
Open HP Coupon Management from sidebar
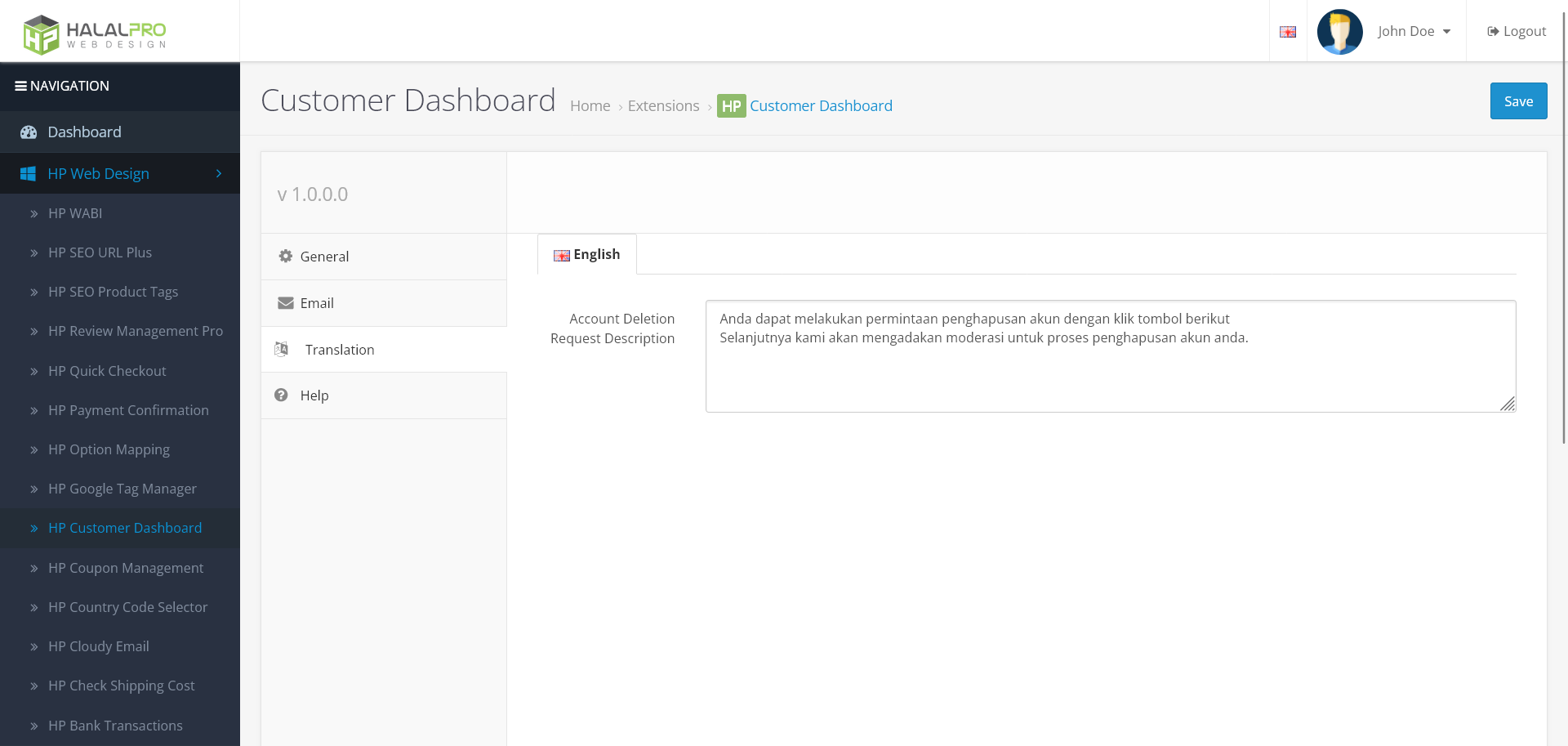(x=126, y=568)
